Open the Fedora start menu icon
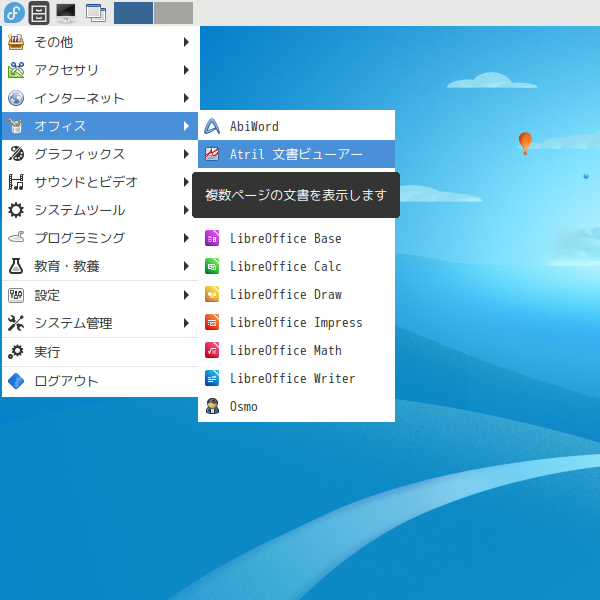Viewport: 600px width, 600px height. tap(14, 13)
